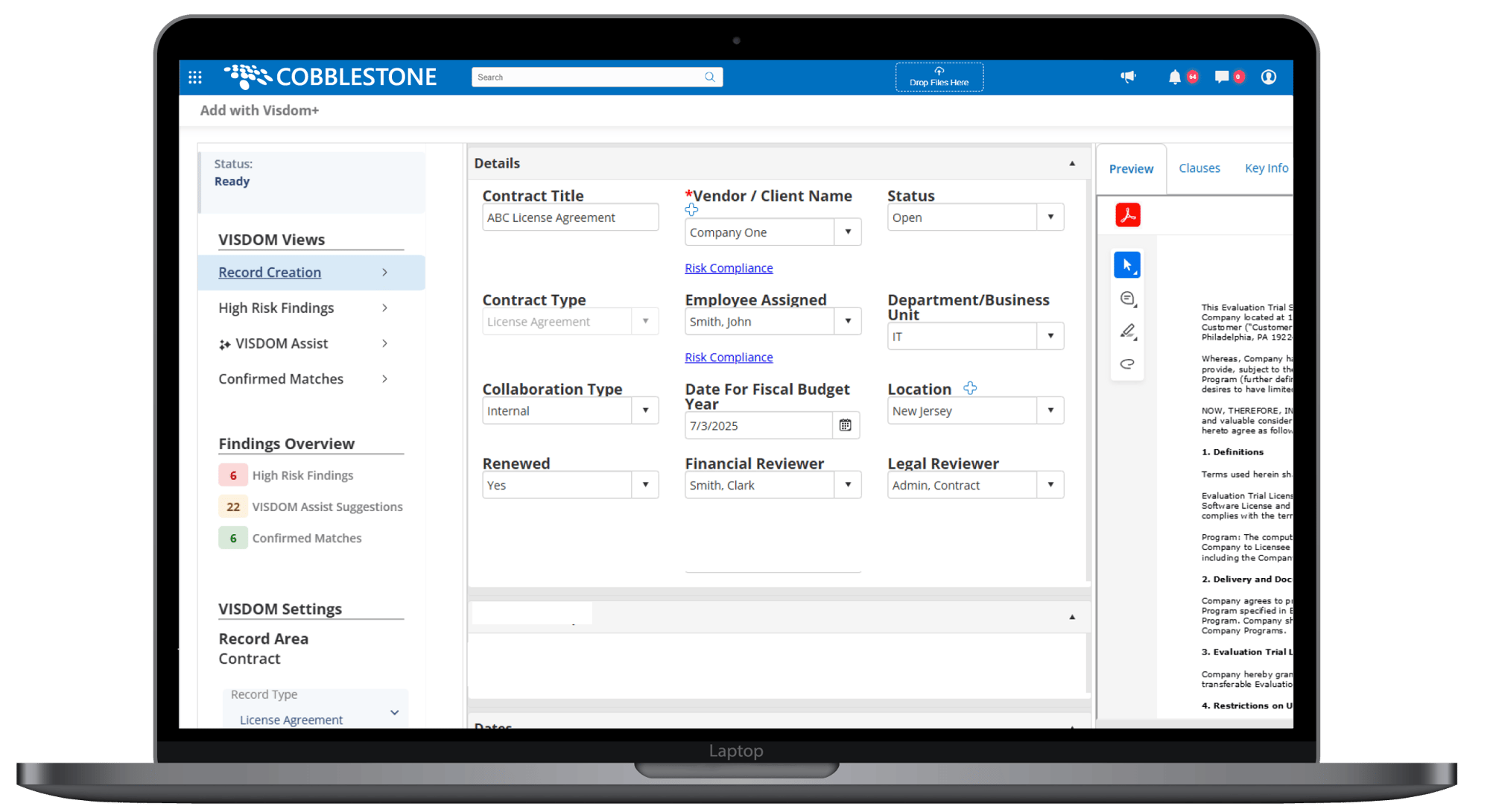
Task: Select the pen markup tool
Action: (x=1127, y=332)
